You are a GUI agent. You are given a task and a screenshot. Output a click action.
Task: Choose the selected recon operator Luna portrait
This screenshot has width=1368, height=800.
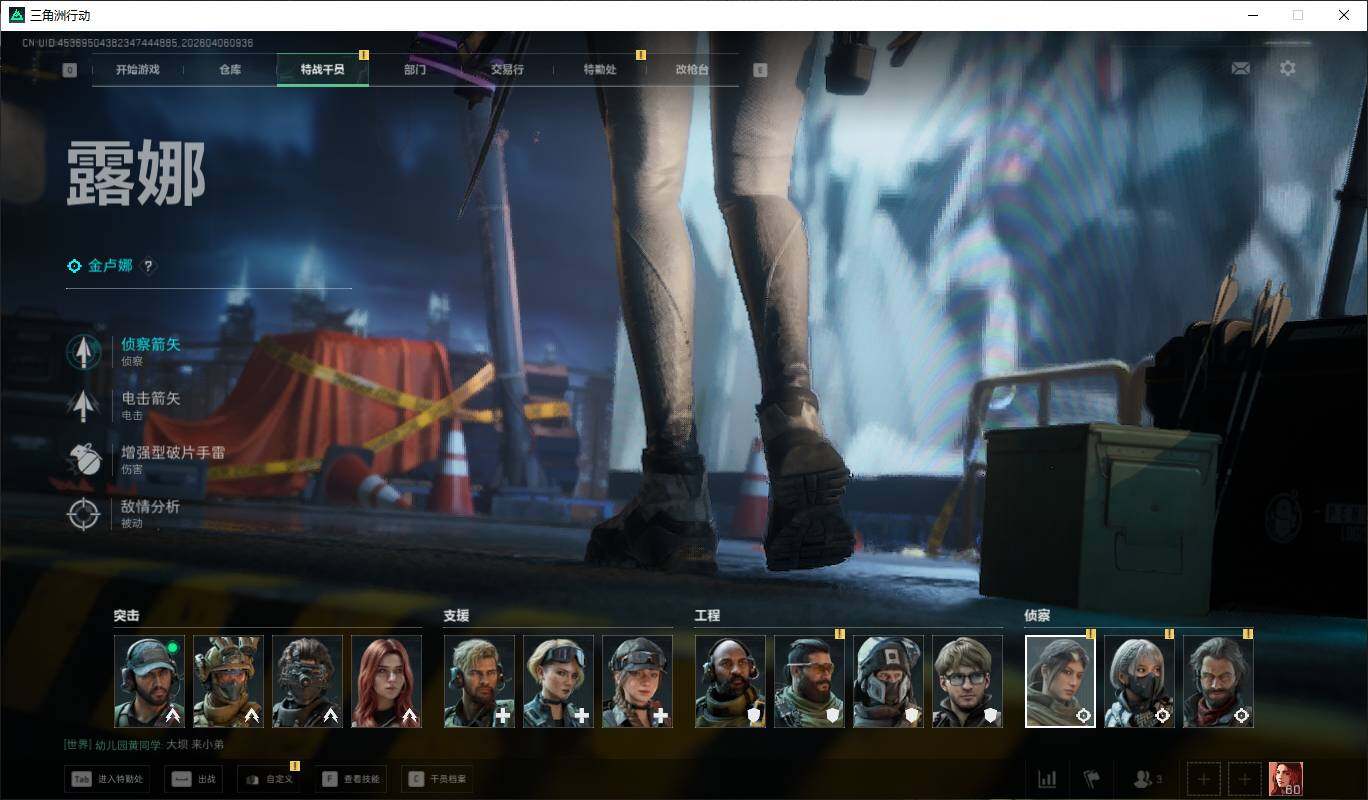click(1060, 681)
